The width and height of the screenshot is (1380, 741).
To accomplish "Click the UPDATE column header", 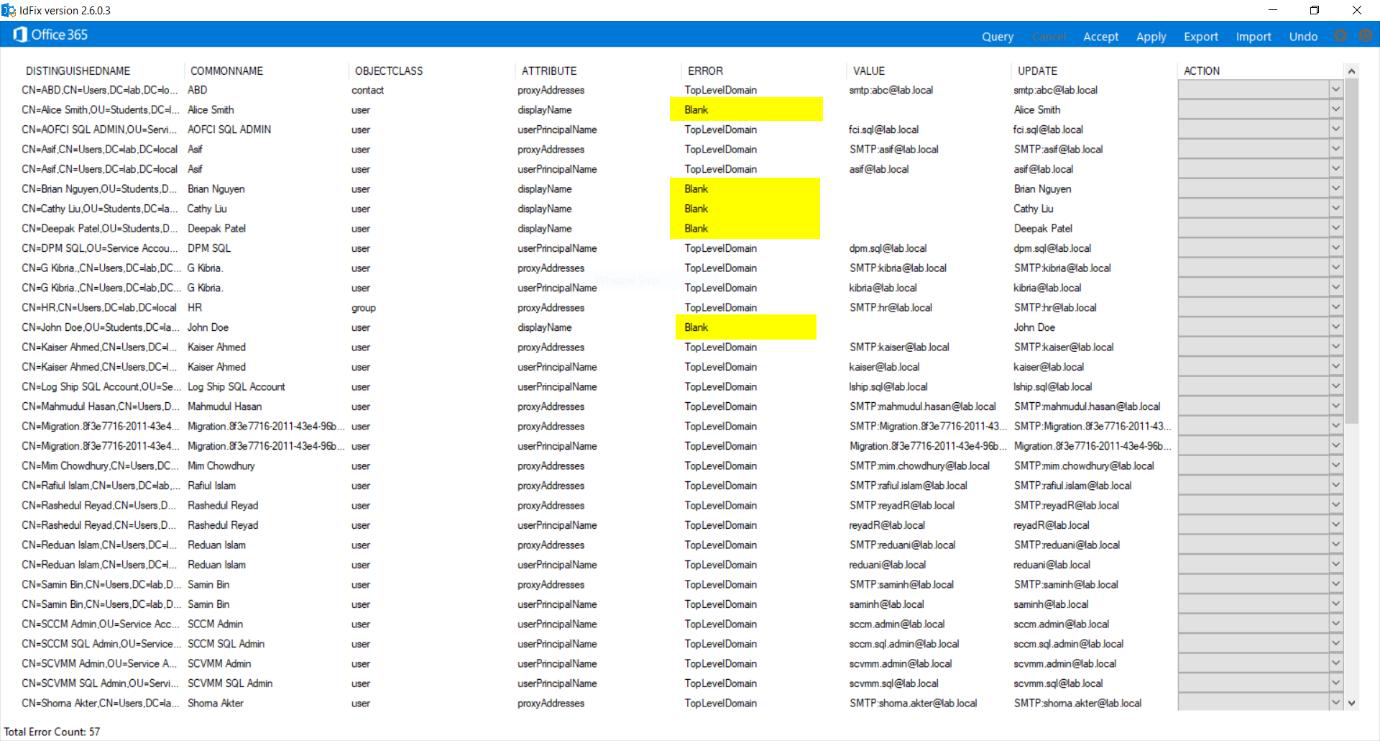I will [1037, 71].
